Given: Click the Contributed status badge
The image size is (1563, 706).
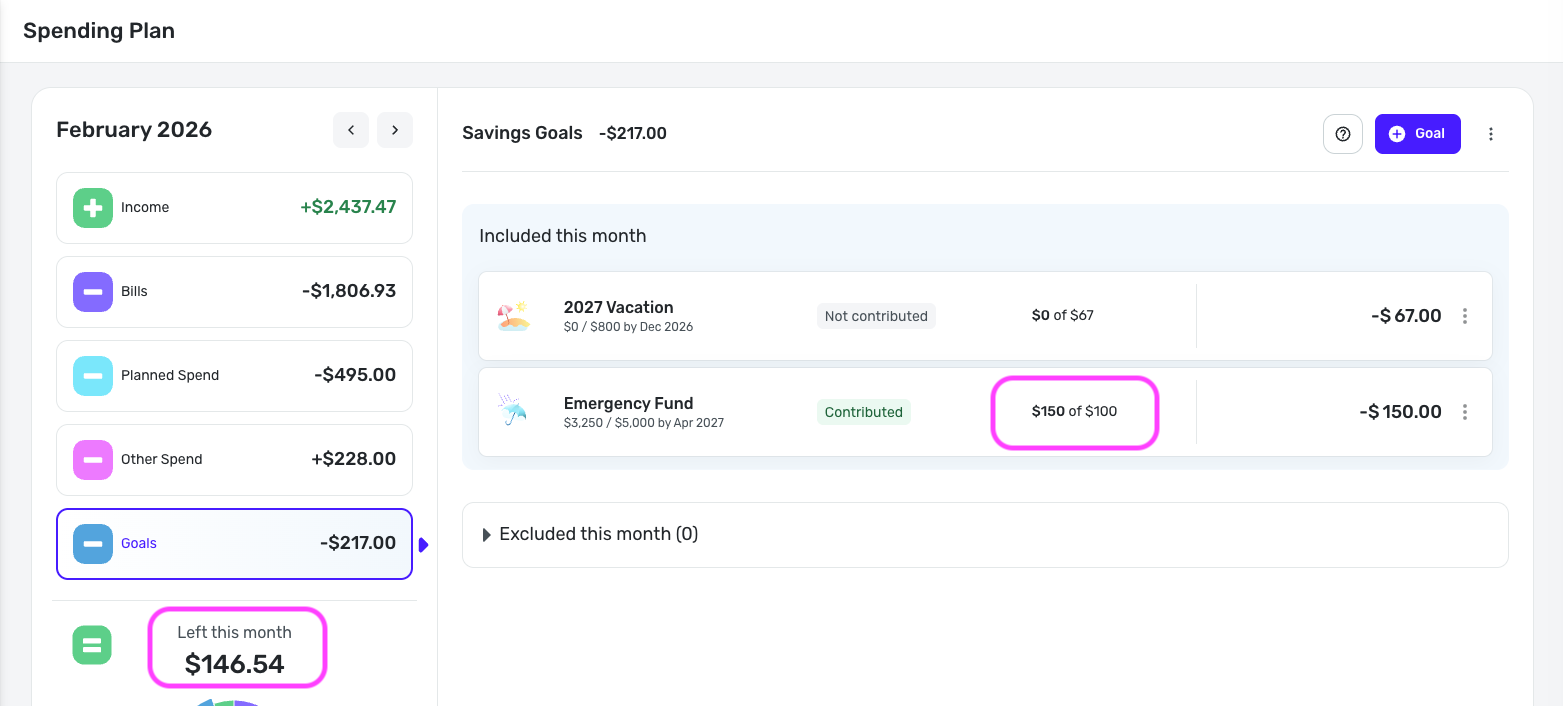Looking at the screenshot, I should coord(863,412).
